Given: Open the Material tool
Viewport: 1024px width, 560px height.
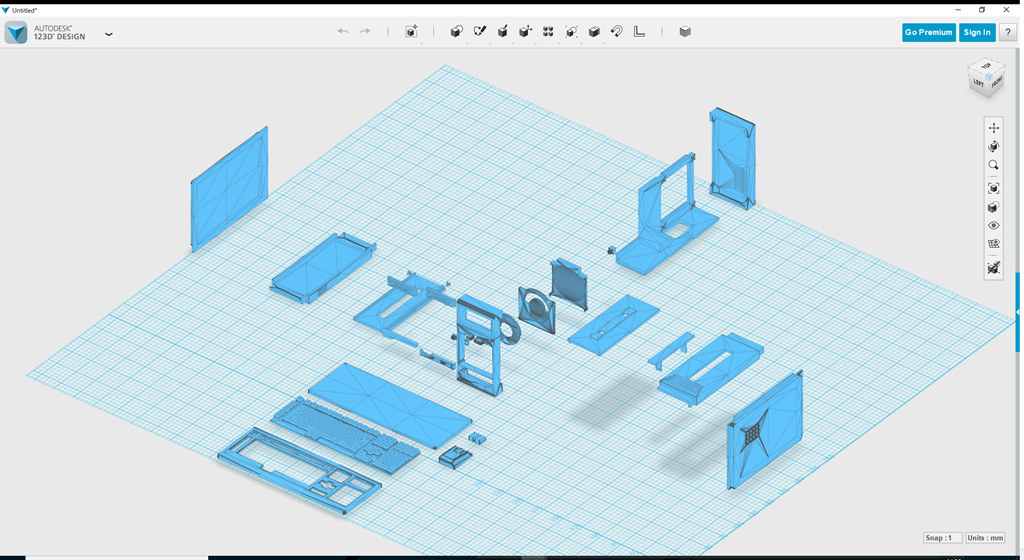Looking at the screenshot, I should coord(685,32).
